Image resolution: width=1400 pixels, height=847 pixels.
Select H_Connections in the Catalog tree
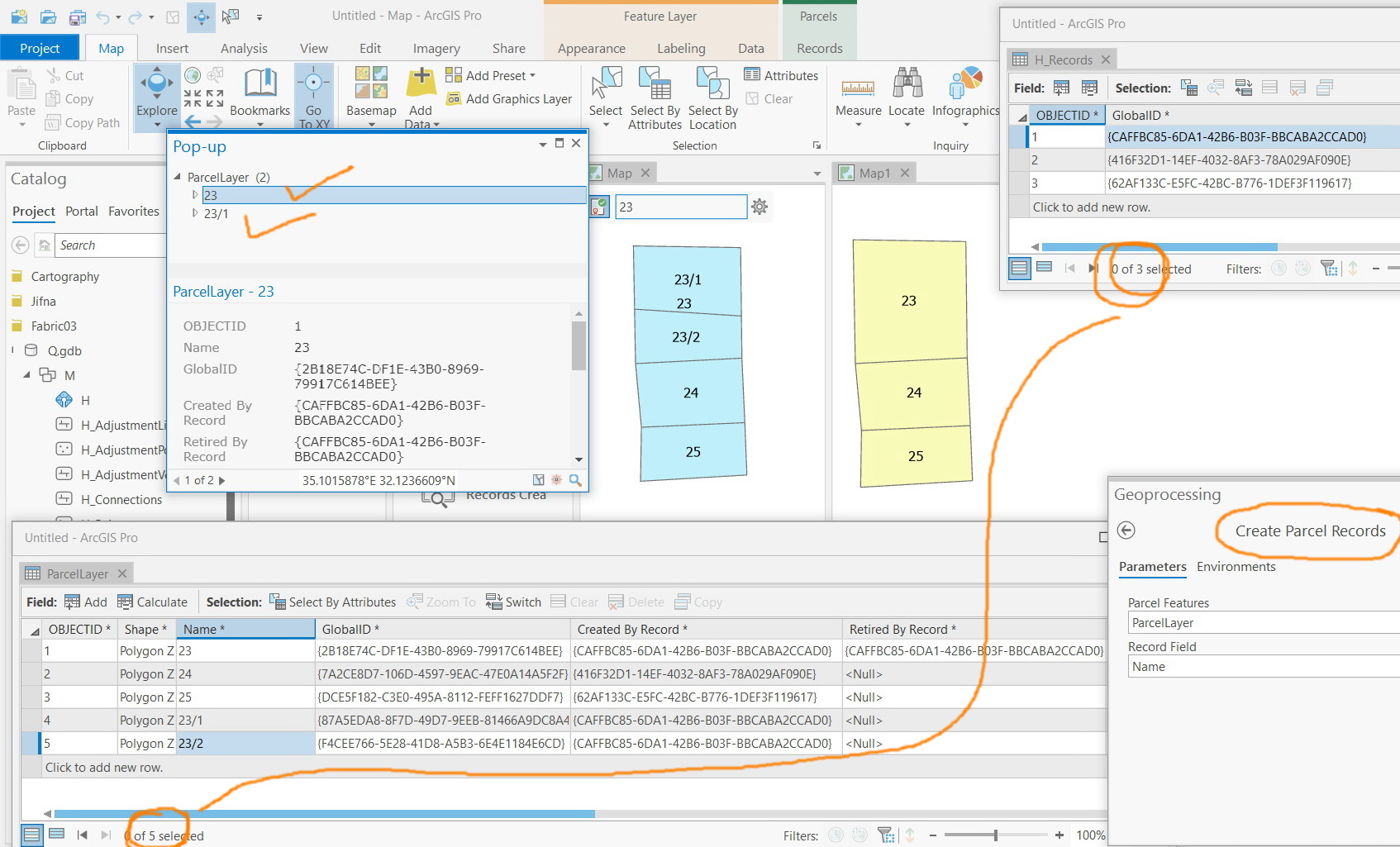click(121, 500)
